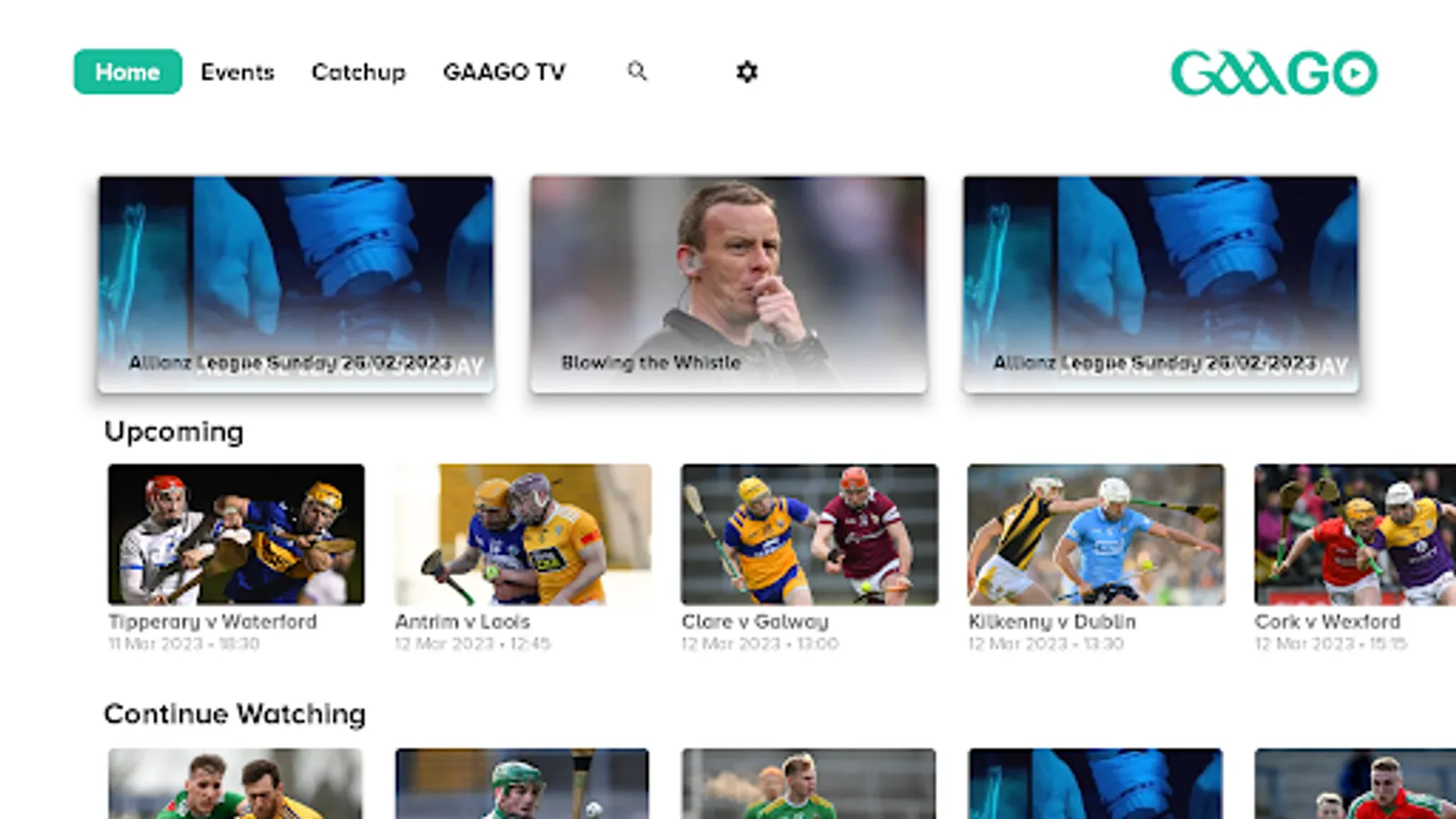Image resolution: width=1456 pixels, height=819 pixels.
Task: Open settings with the gear icon
Action: pyautogui.click(x=747, y=72)
